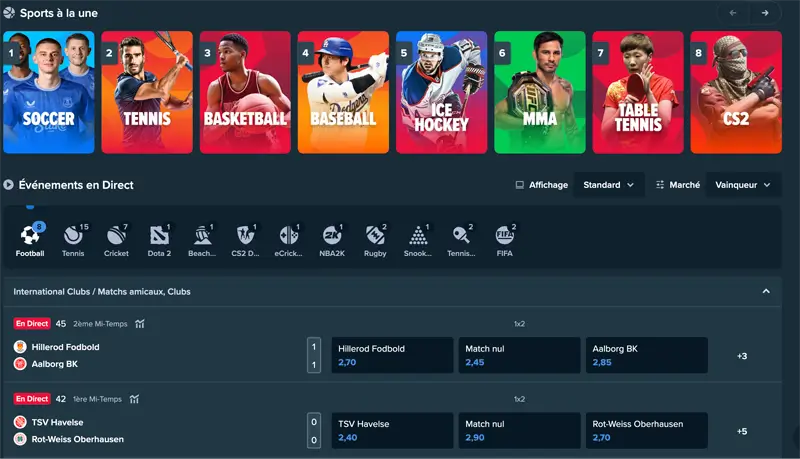This screenshot has height=459, width=800.
Task: Click En Direct badge on Hillerod match
Action: pyautogui.click(x=32, y=323)
